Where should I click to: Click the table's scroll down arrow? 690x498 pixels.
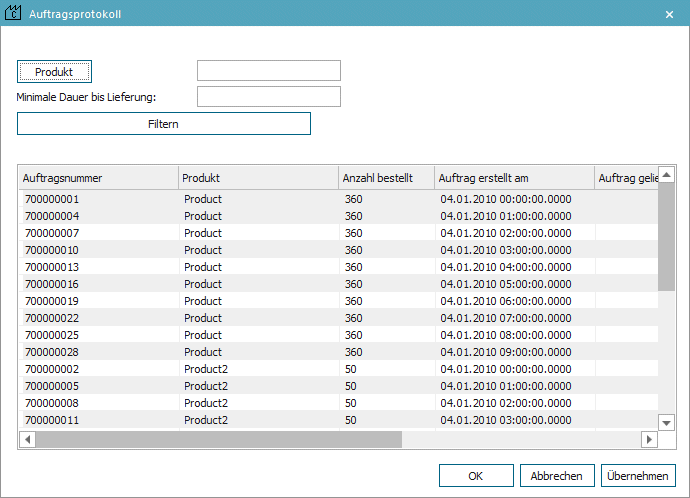tap(666, 423)
